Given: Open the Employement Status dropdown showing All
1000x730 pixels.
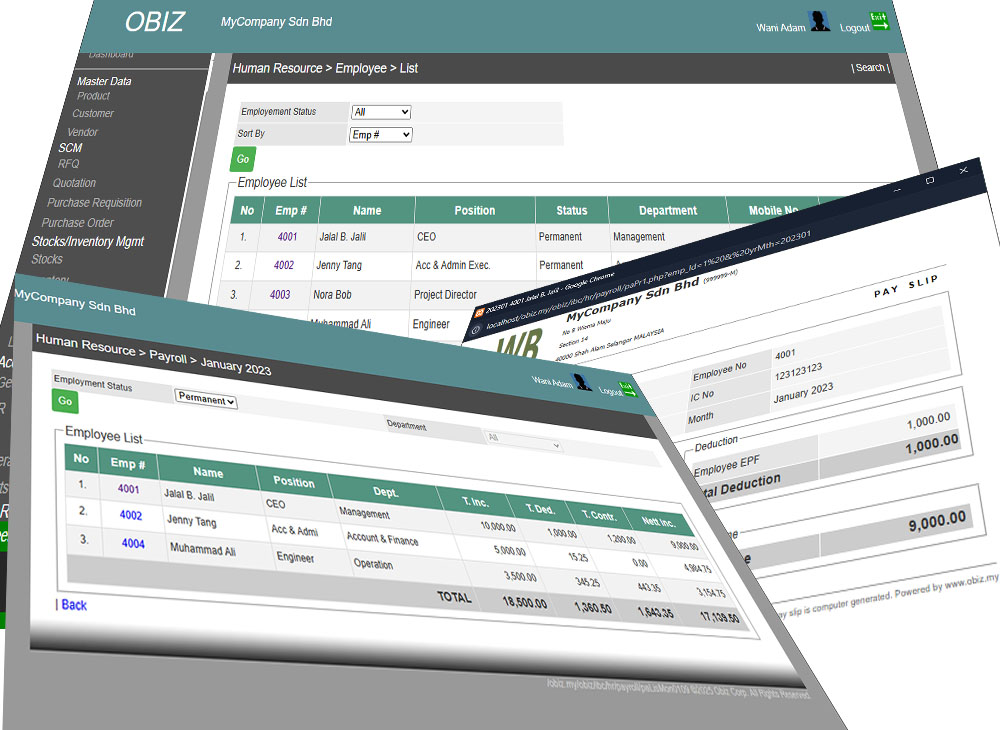Looking at the screenshot, I should [x=381, y=112].
